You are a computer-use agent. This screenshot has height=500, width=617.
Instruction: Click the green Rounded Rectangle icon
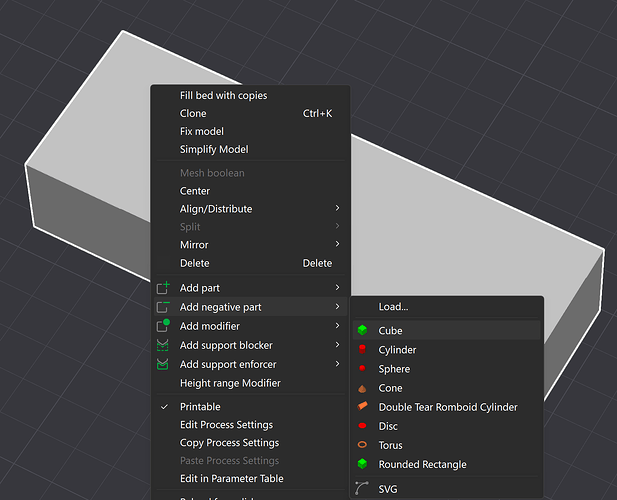tap(362, 464)
